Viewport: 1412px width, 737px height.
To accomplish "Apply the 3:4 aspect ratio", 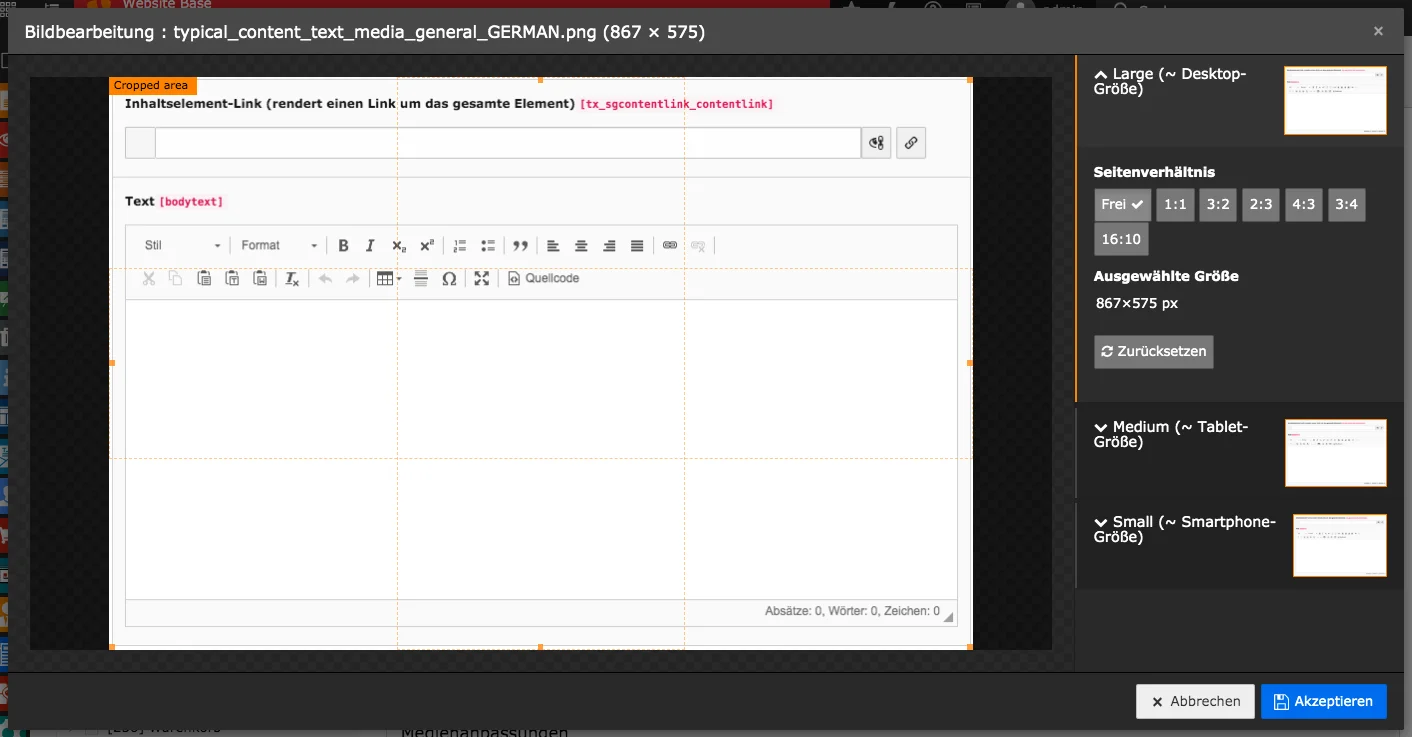I will click(1346, 204).
